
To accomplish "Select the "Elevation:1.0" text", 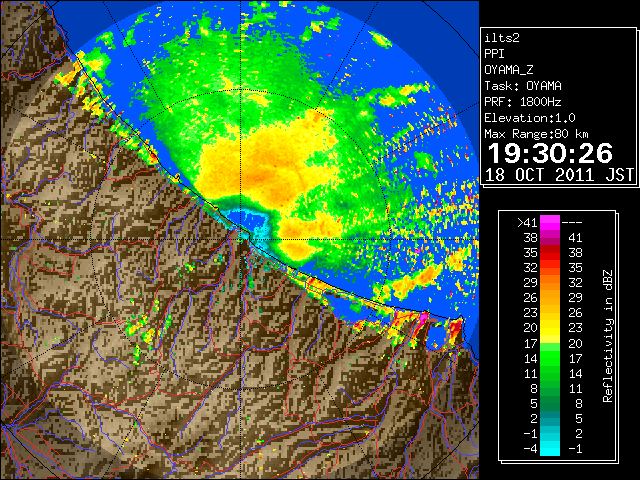I will 530,118.
